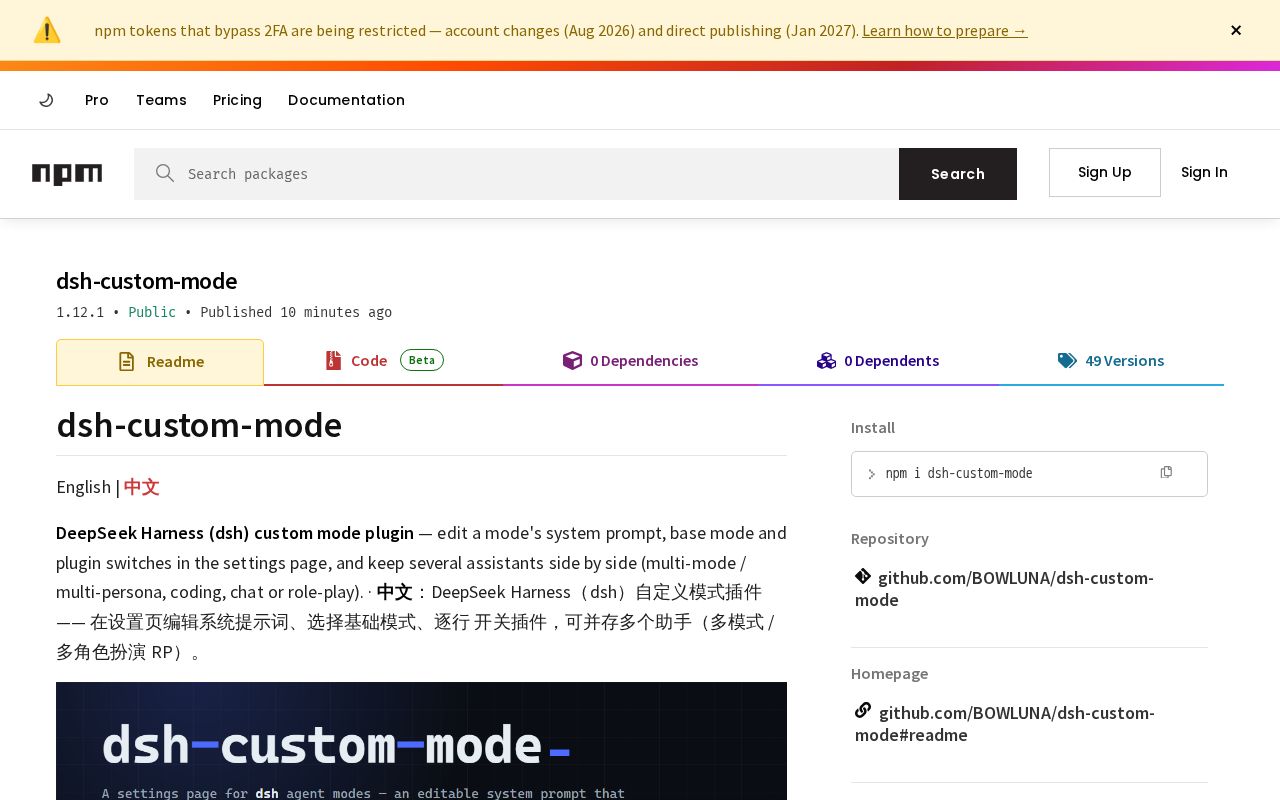This screenshot has width=1280, height=800.
Task: Open the npm logo home link
Action: (67, 174)
